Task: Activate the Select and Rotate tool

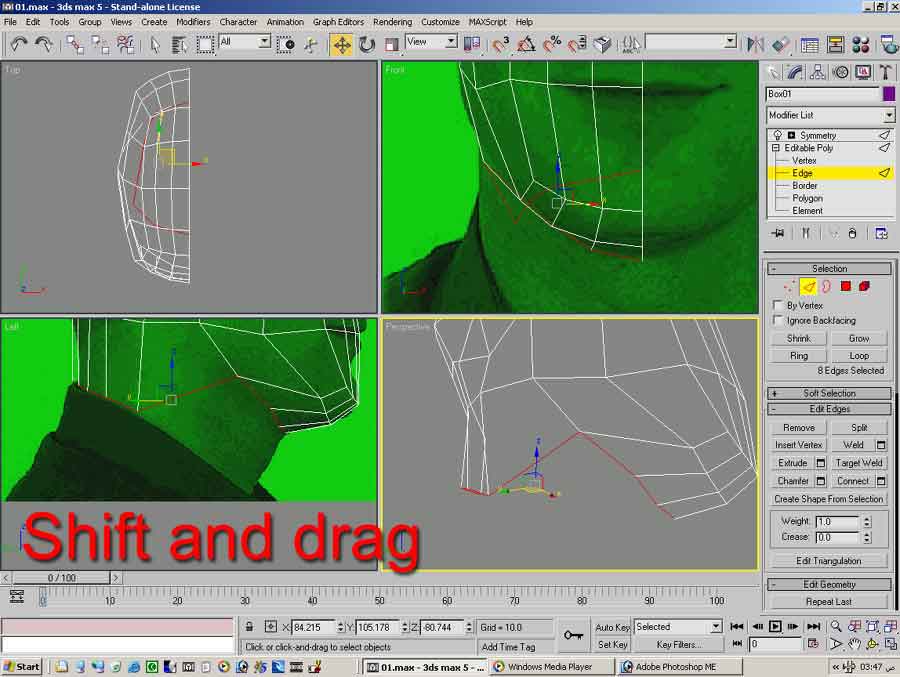Action: coord(367,44)
